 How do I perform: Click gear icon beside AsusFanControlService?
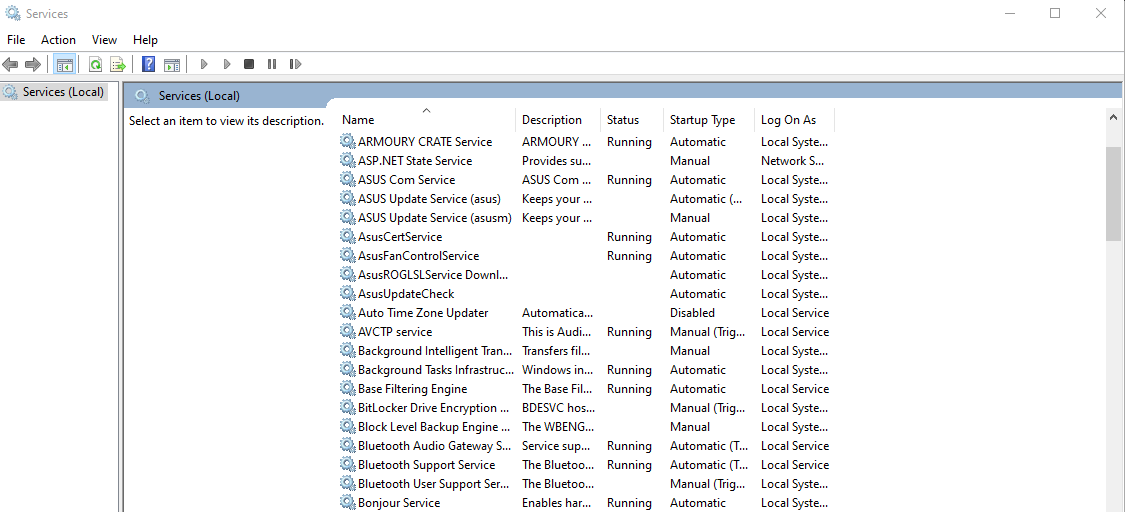[348, 255]
